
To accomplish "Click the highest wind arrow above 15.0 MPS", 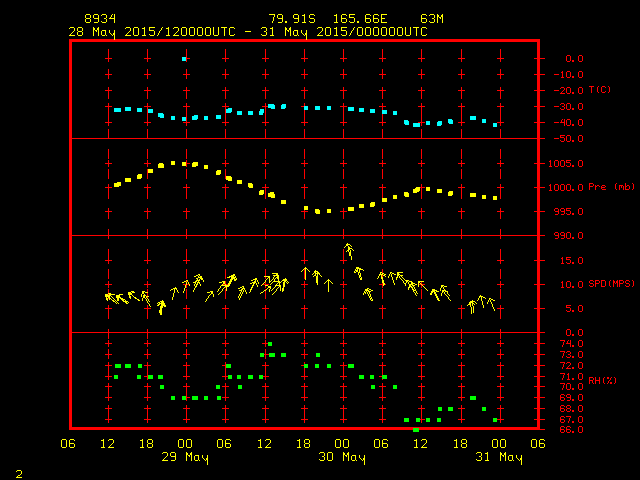I will click(x=349, y=251).
